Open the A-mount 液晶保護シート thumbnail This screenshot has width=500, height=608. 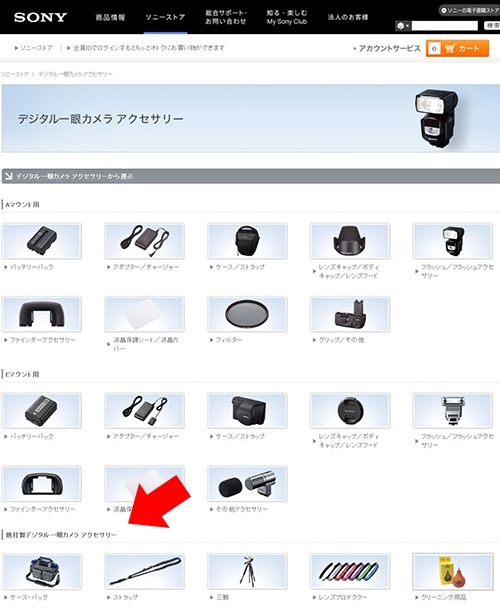tap(144, 314)
